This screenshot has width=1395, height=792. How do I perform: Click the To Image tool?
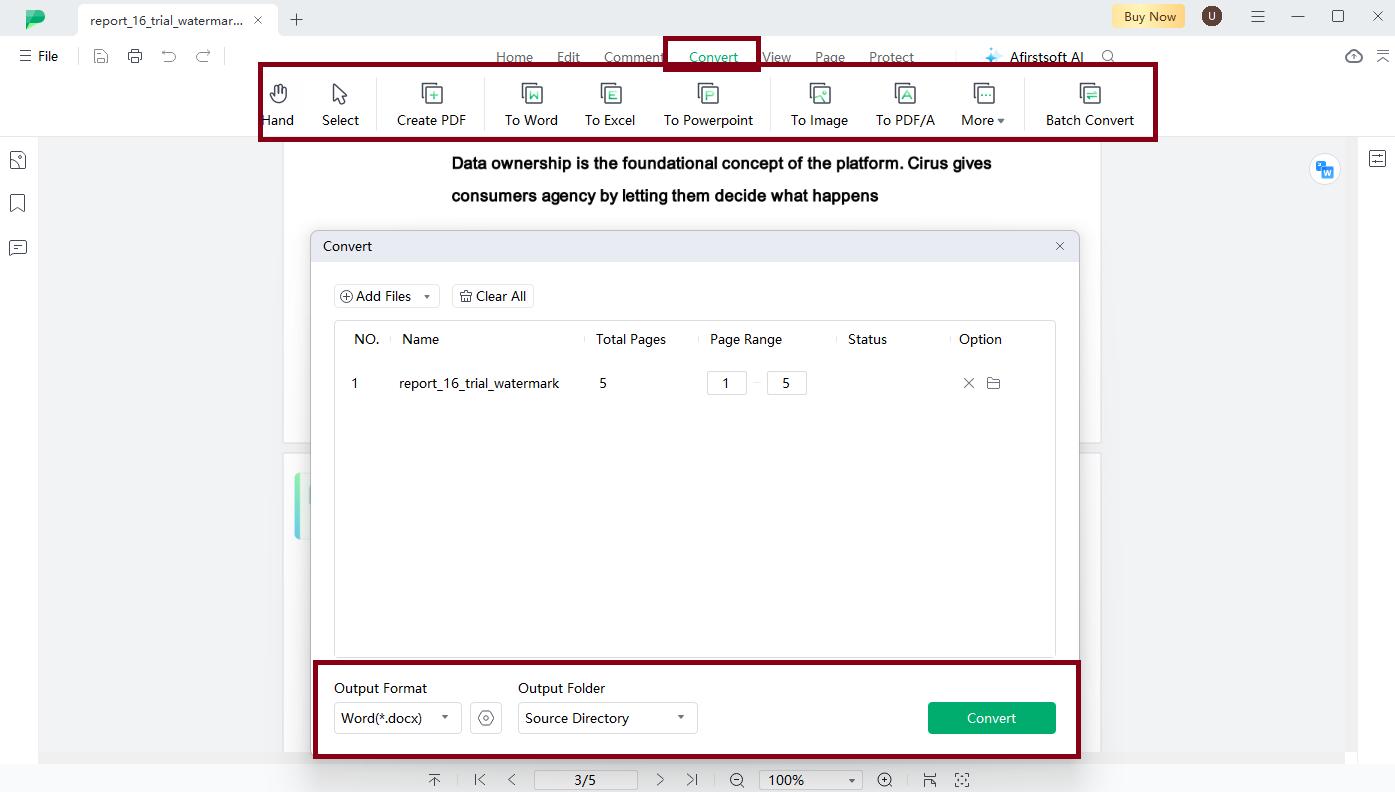pos(819,104)
